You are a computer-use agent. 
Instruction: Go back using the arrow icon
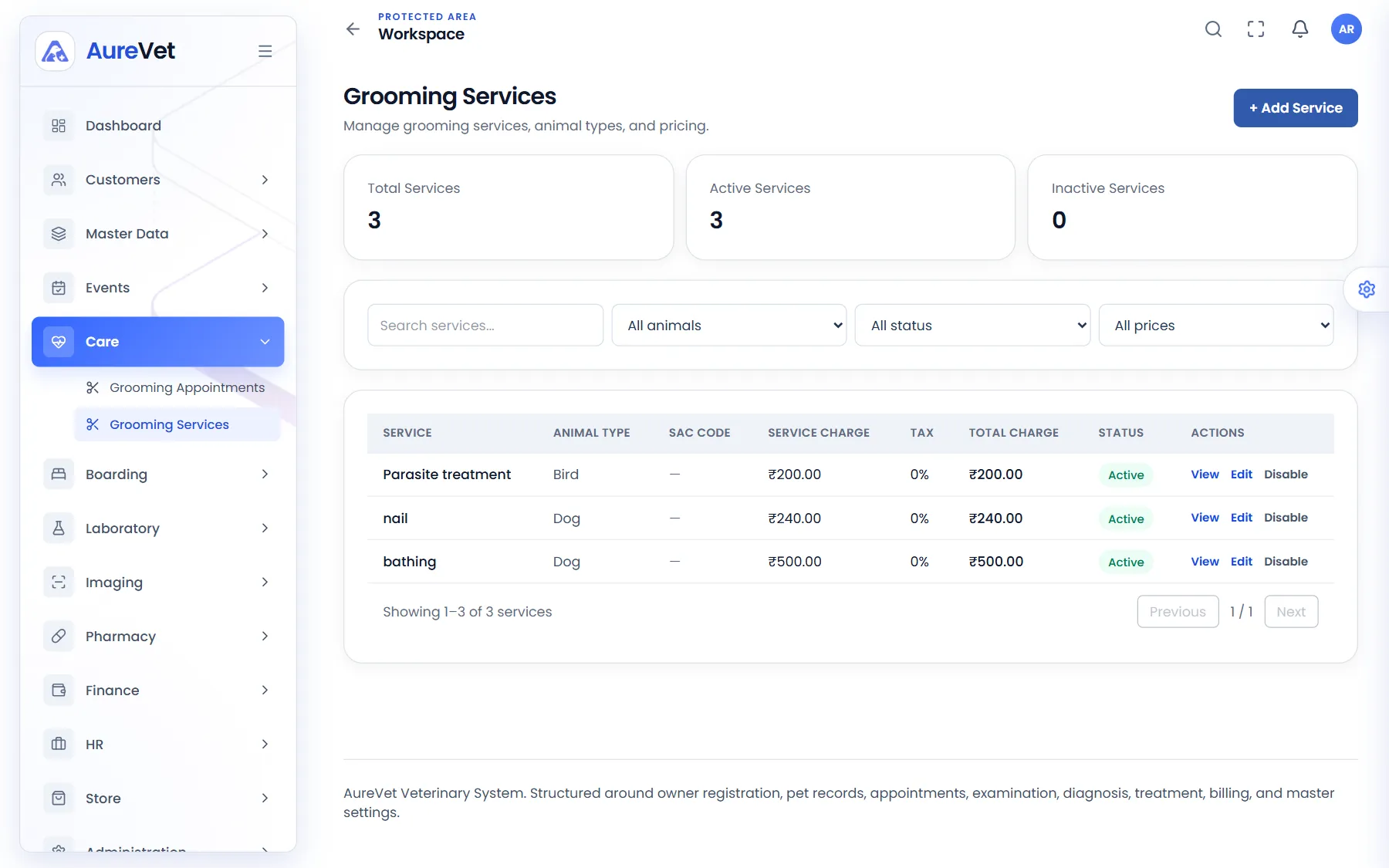[353, 29]
